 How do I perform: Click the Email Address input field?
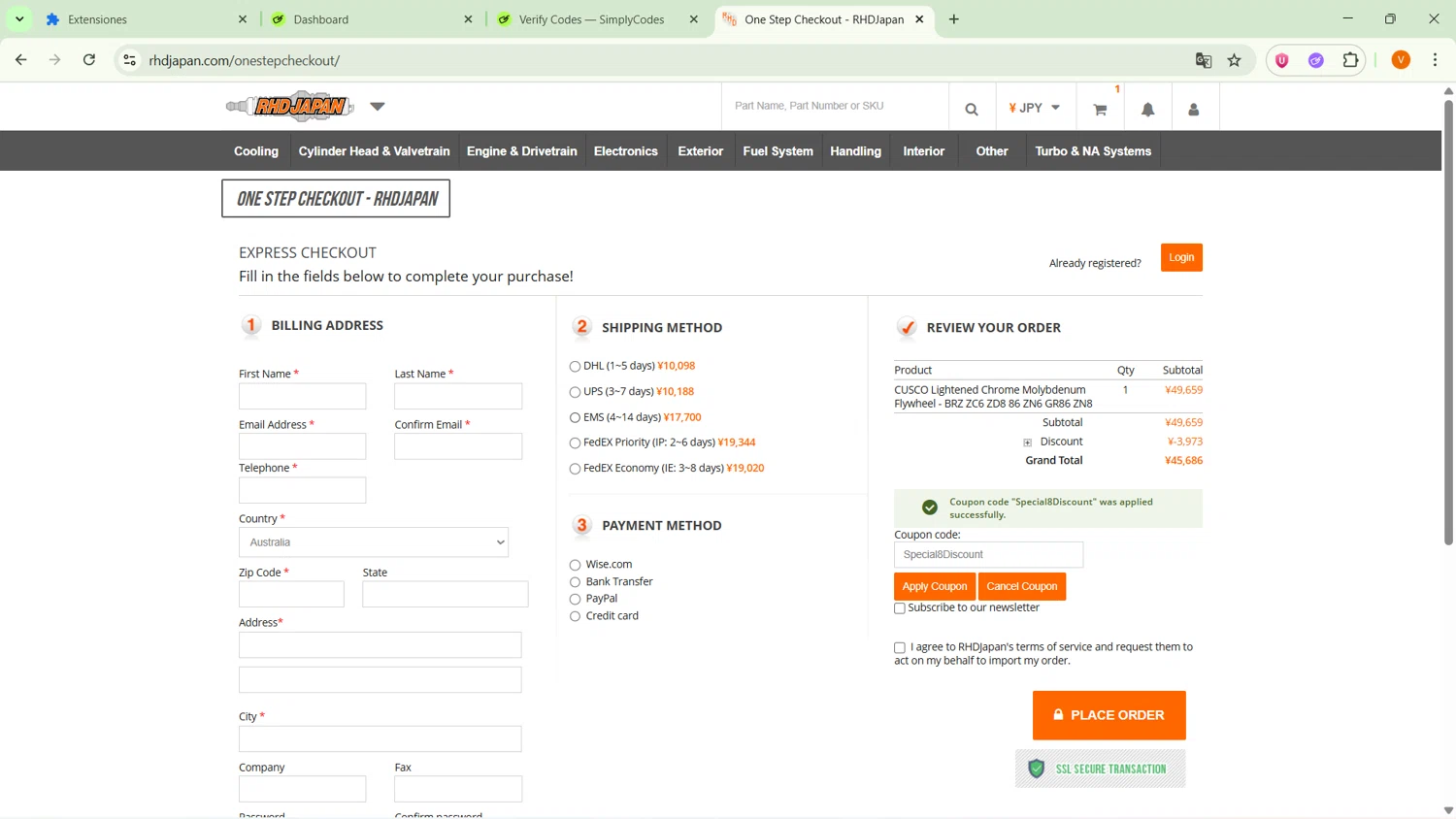303,446
